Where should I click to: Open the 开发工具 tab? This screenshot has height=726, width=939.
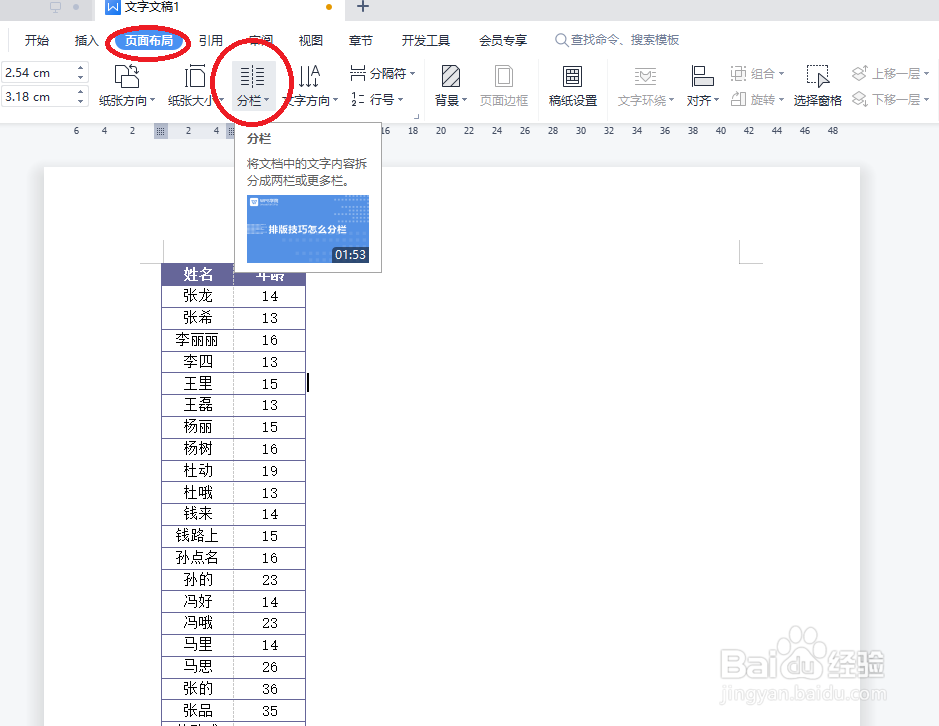426,40
